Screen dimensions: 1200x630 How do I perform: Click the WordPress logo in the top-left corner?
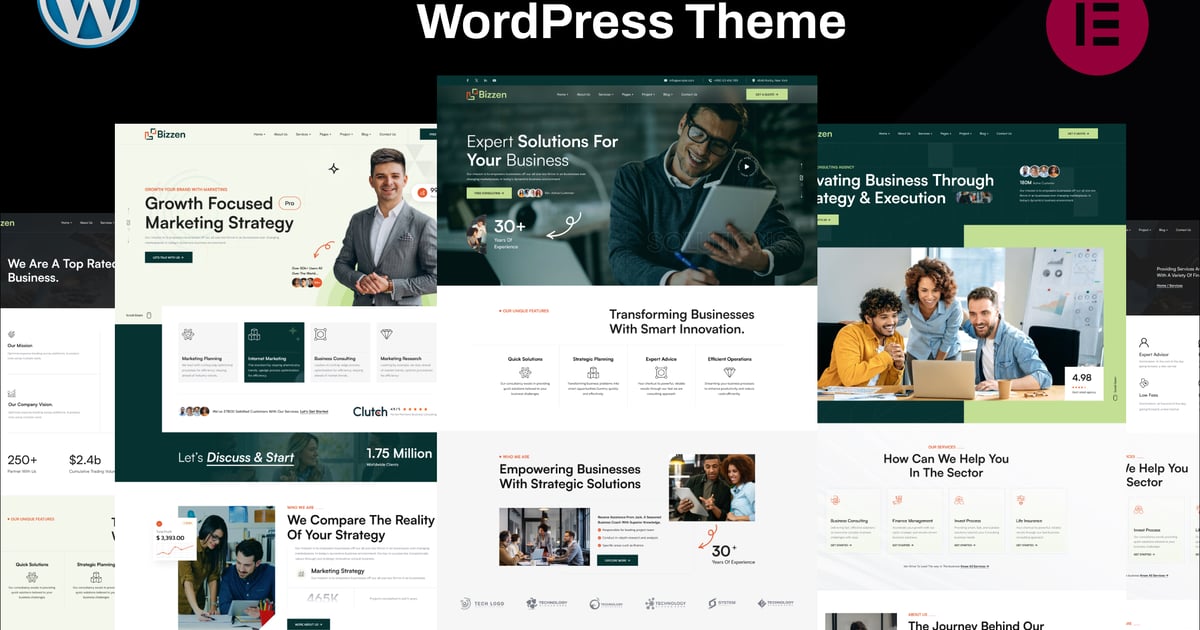pyautogui.click(x=88, y=20)
